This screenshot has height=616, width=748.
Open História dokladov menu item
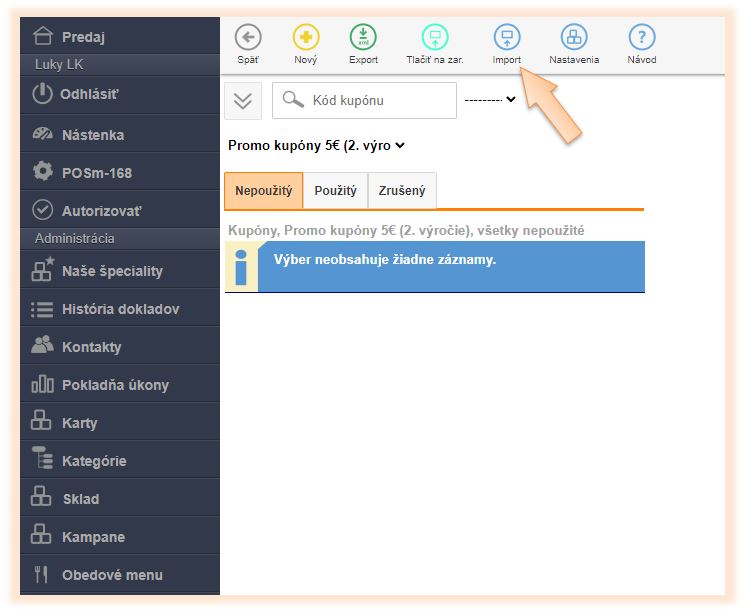(120, 309)
